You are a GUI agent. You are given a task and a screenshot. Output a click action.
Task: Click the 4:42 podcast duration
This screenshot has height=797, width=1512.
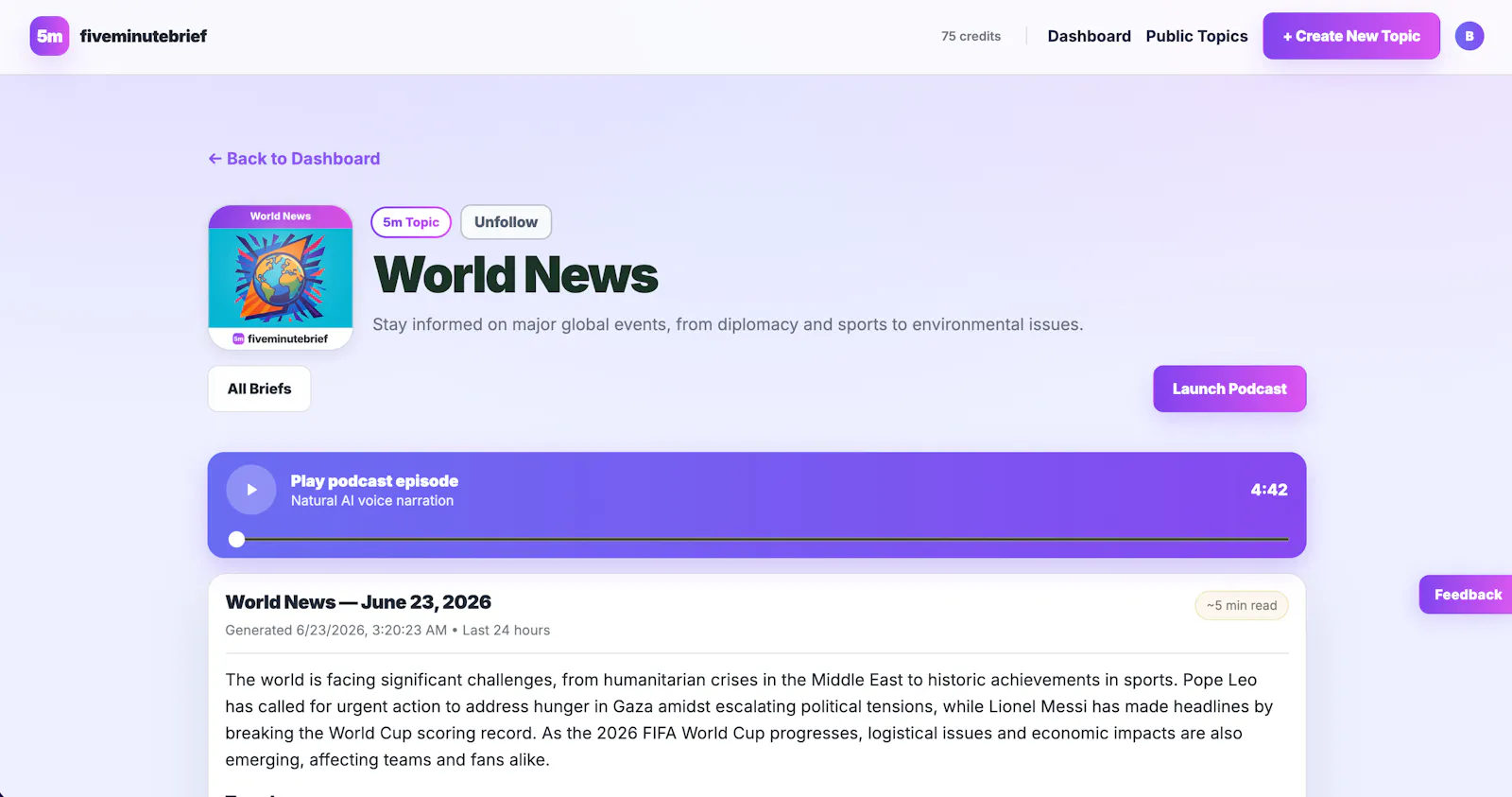coord(1269,490)
